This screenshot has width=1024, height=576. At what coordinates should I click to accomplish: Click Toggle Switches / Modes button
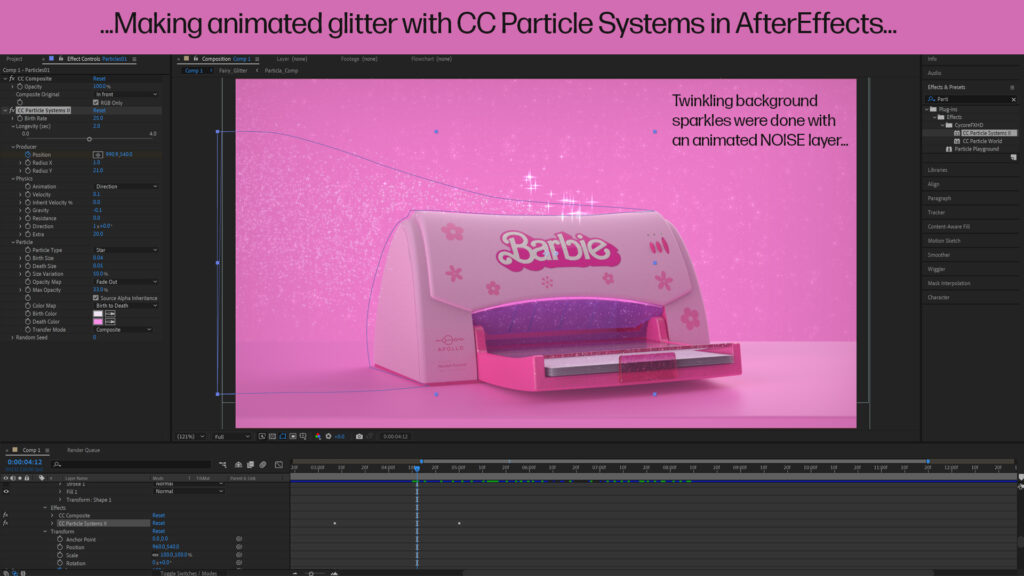pos(189,573)
